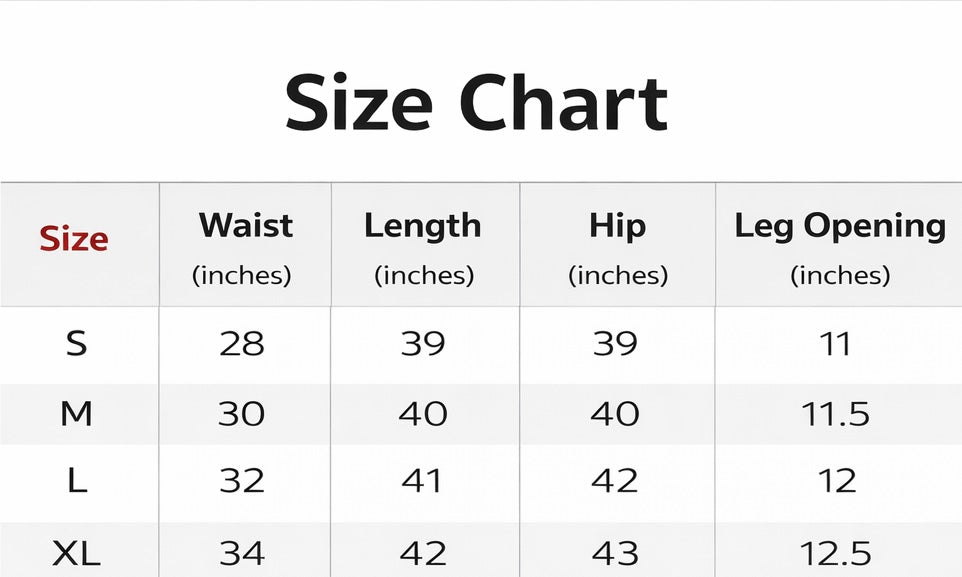Select the S size row label
The image size is (962, 577).
coord(76,344)
